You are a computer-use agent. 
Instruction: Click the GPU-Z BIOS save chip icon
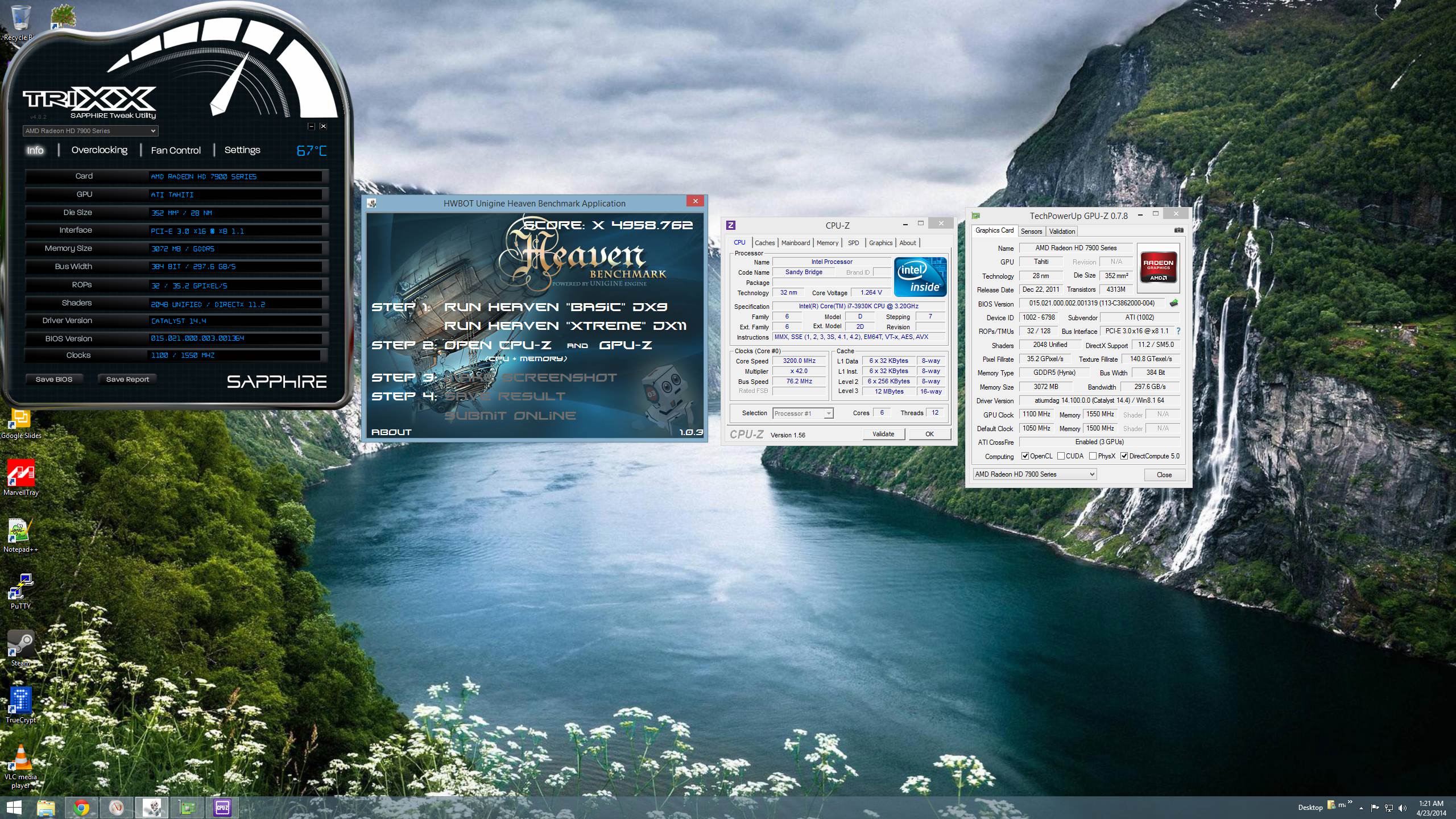(x=1173, y=303)
